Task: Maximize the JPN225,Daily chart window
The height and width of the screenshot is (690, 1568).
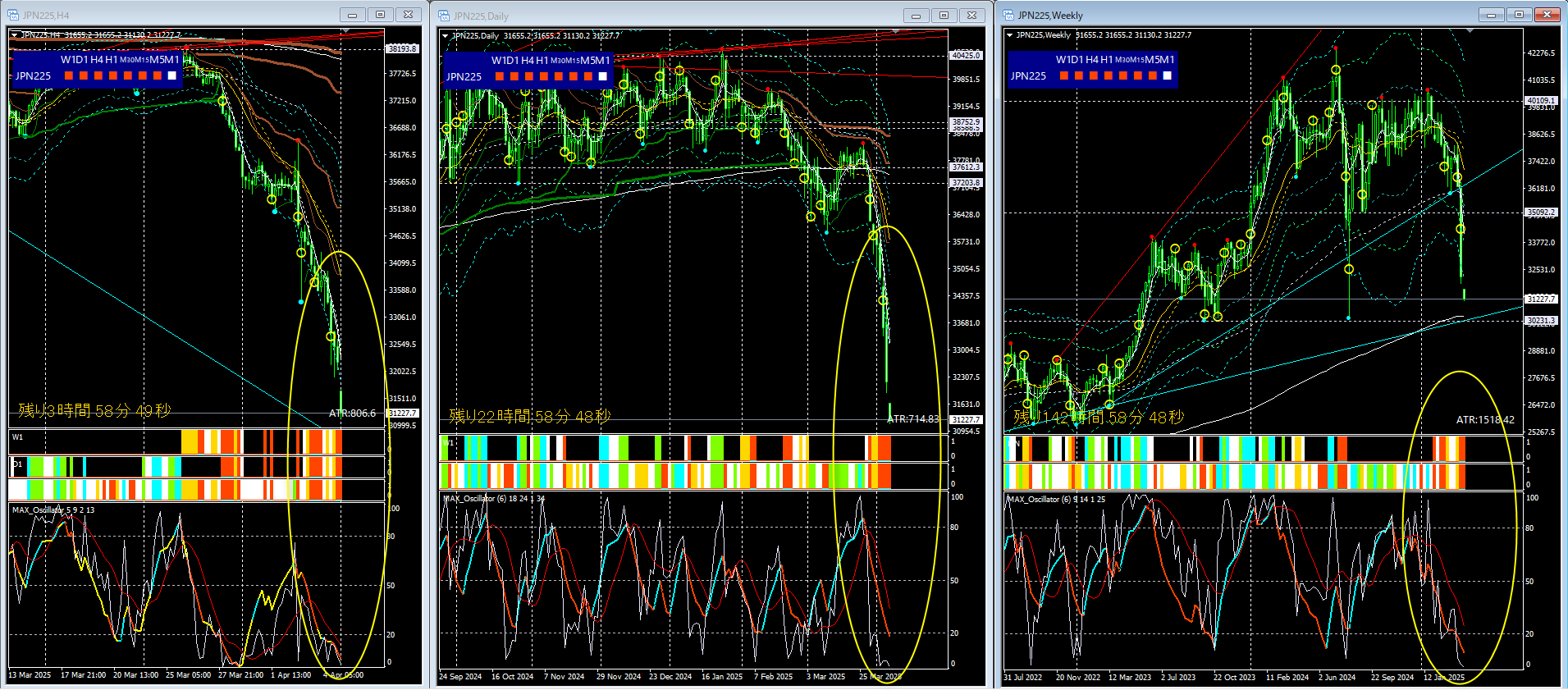Action: pyautogui.click(x=944, y=16)
